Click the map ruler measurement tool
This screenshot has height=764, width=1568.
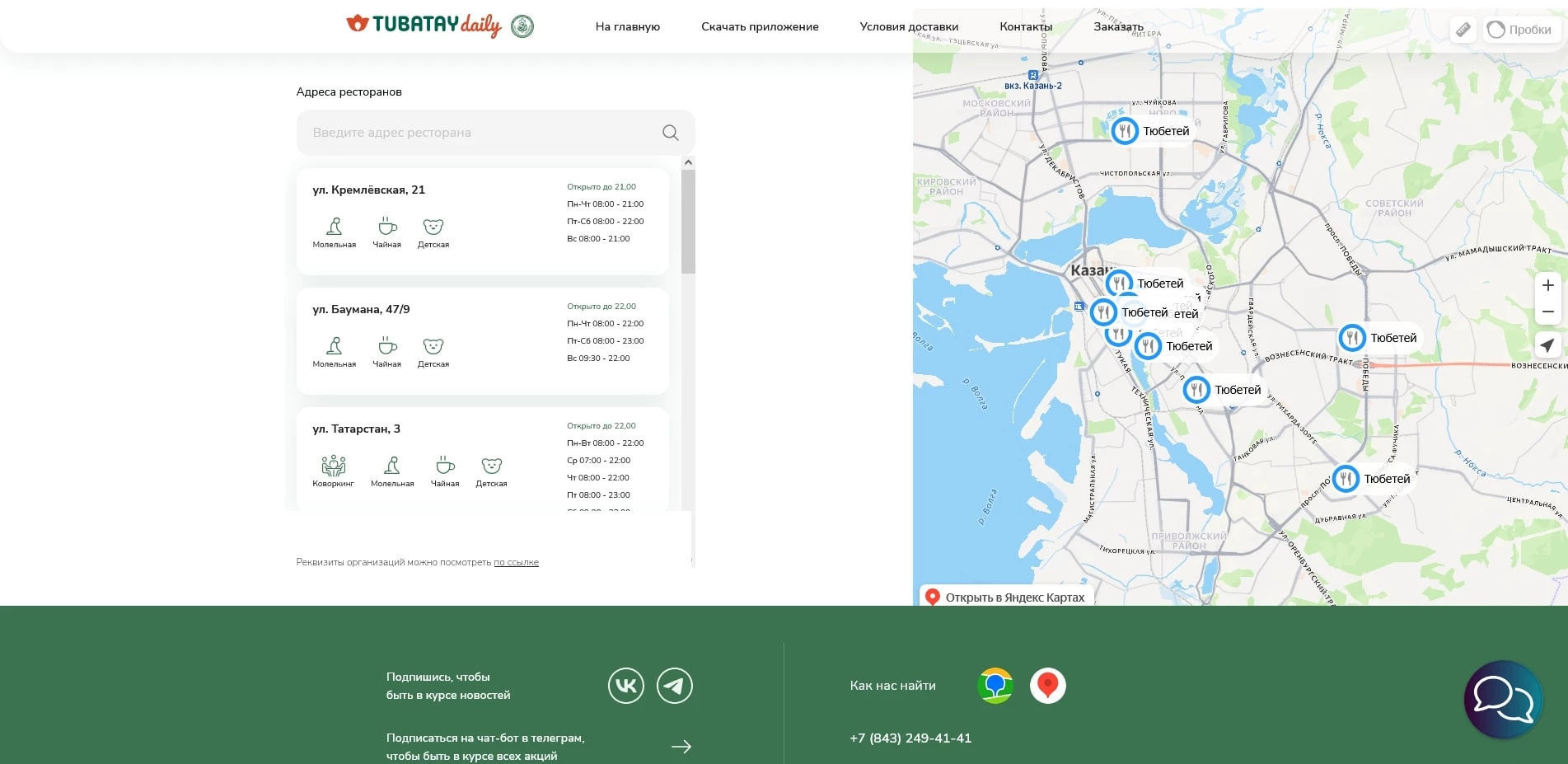1463,30
